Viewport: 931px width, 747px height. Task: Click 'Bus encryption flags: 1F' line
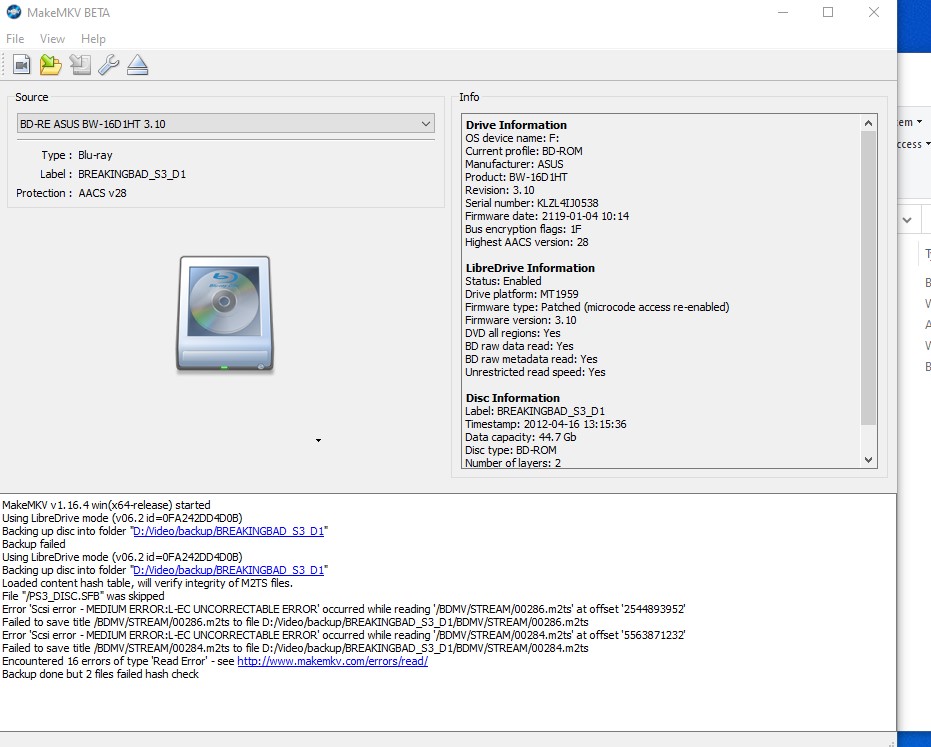click(523, 229)
